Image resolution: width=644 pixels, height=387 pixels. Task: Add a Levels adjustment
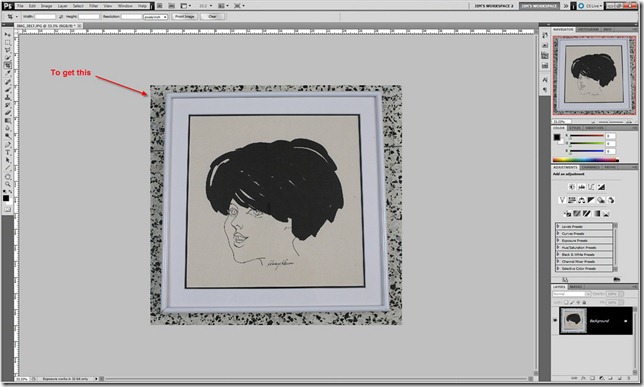point(582,187)
